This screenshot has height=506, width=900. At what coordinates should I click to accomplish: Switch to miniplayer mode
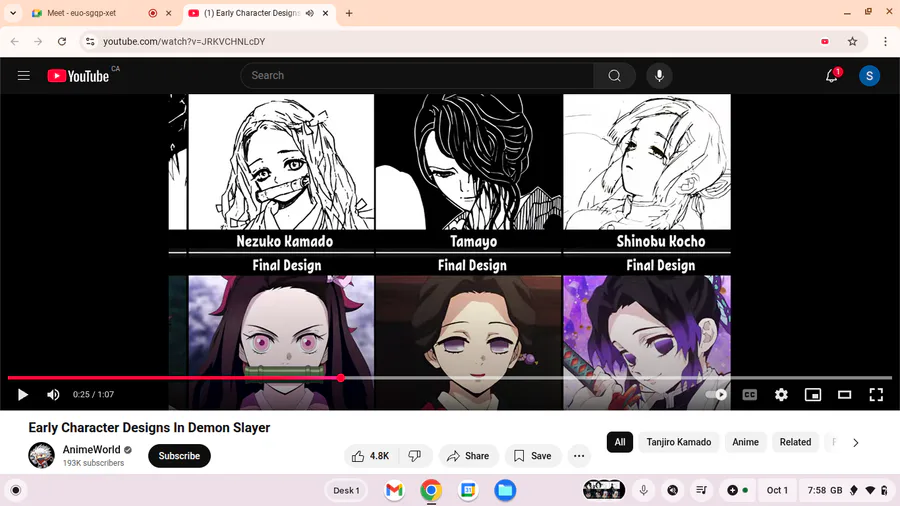coord(813,395)
